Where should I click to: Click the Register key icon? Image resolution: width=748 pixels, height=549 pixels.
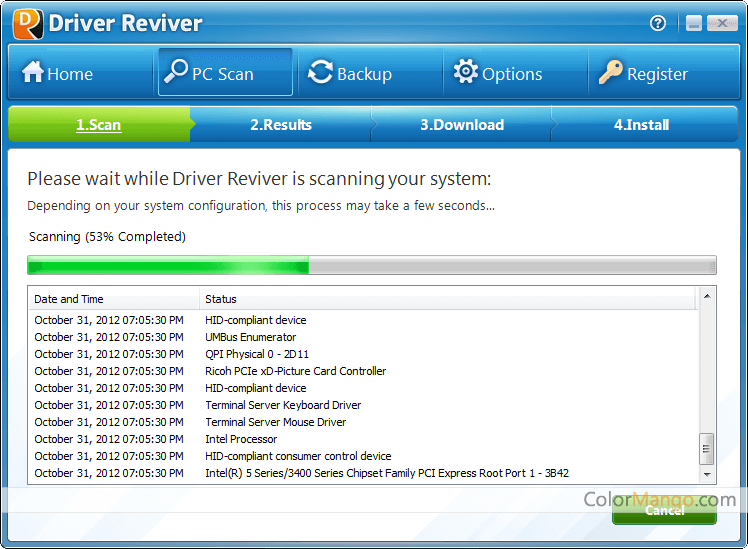pos(611,72)
